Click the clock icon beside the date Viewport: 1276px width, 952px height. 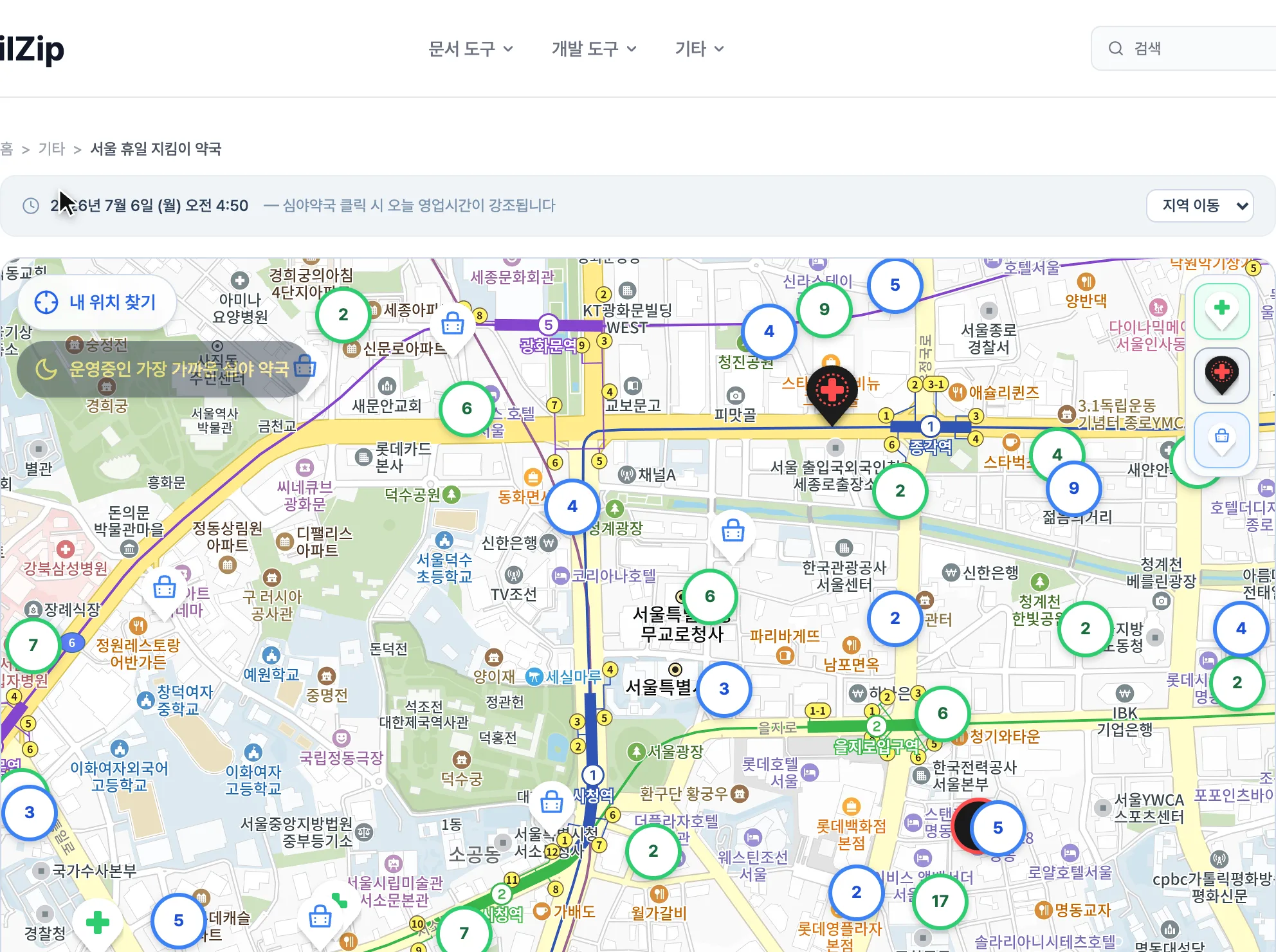coord(31,206)
